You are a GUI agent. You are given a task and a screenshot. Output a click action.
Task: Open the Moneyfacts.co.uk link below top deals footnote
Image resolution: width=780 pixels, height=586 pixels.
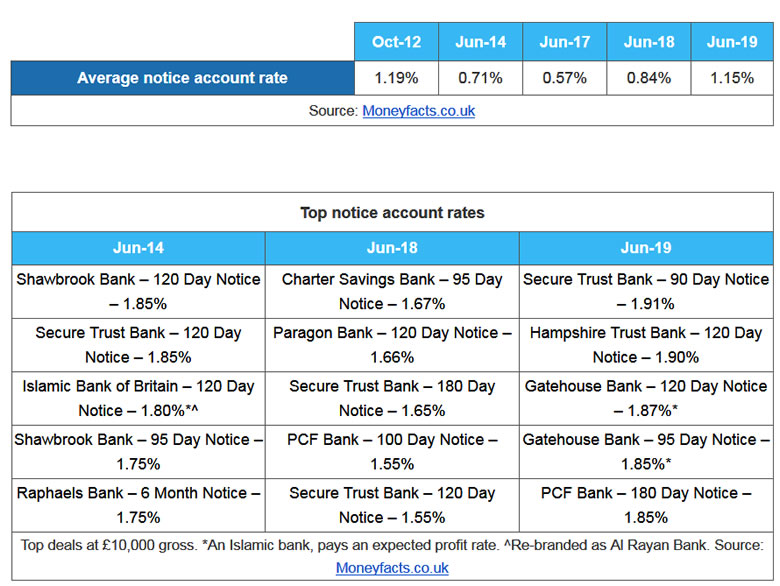click(x=392, y=568)
